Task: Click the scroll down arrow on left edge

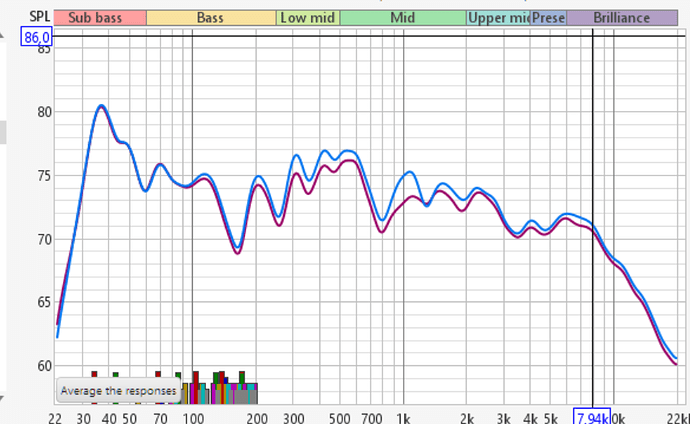Action: point(2,398)
